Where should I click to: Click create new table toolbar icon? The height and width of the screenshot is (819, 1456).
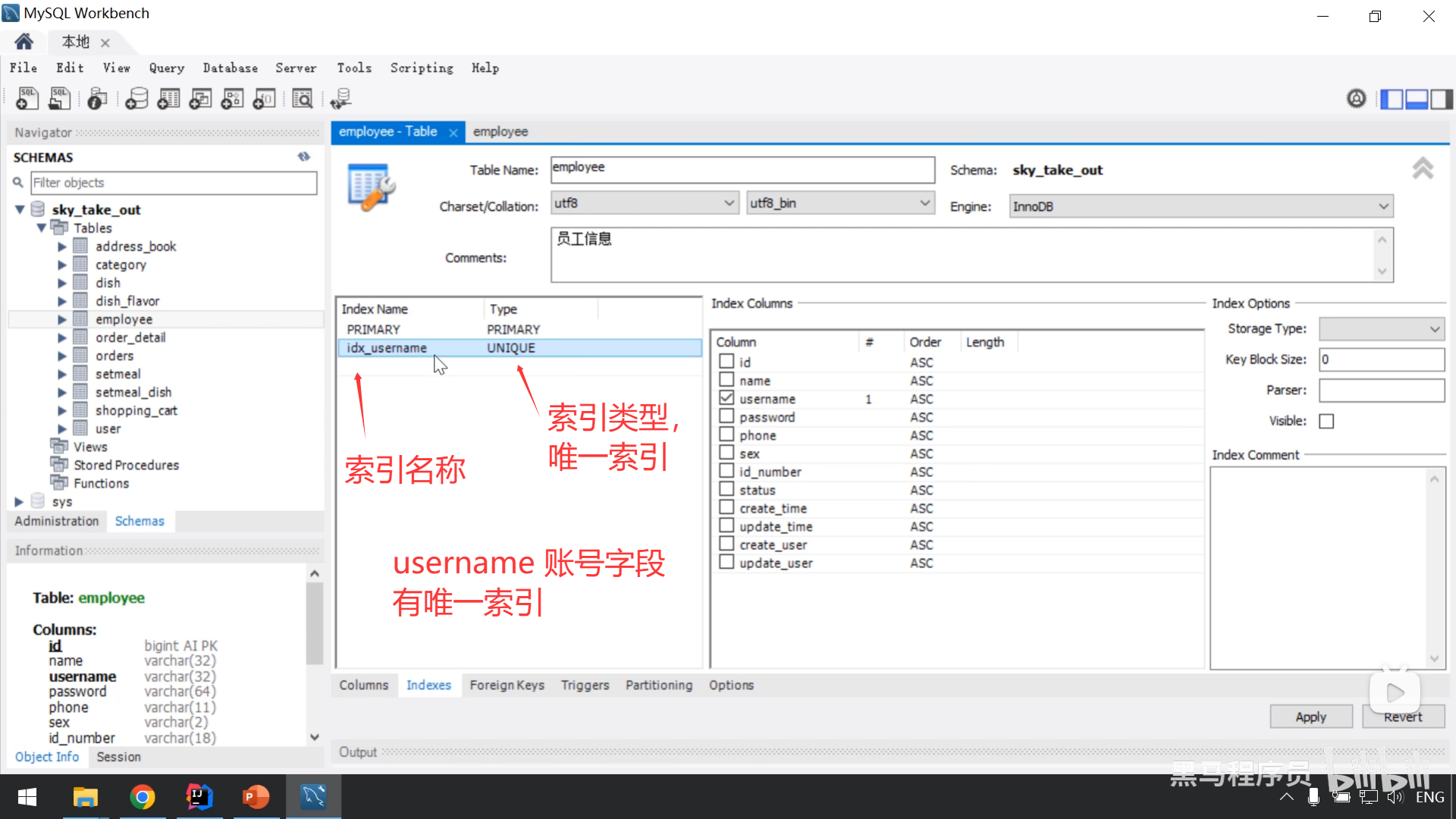point(168,99)
